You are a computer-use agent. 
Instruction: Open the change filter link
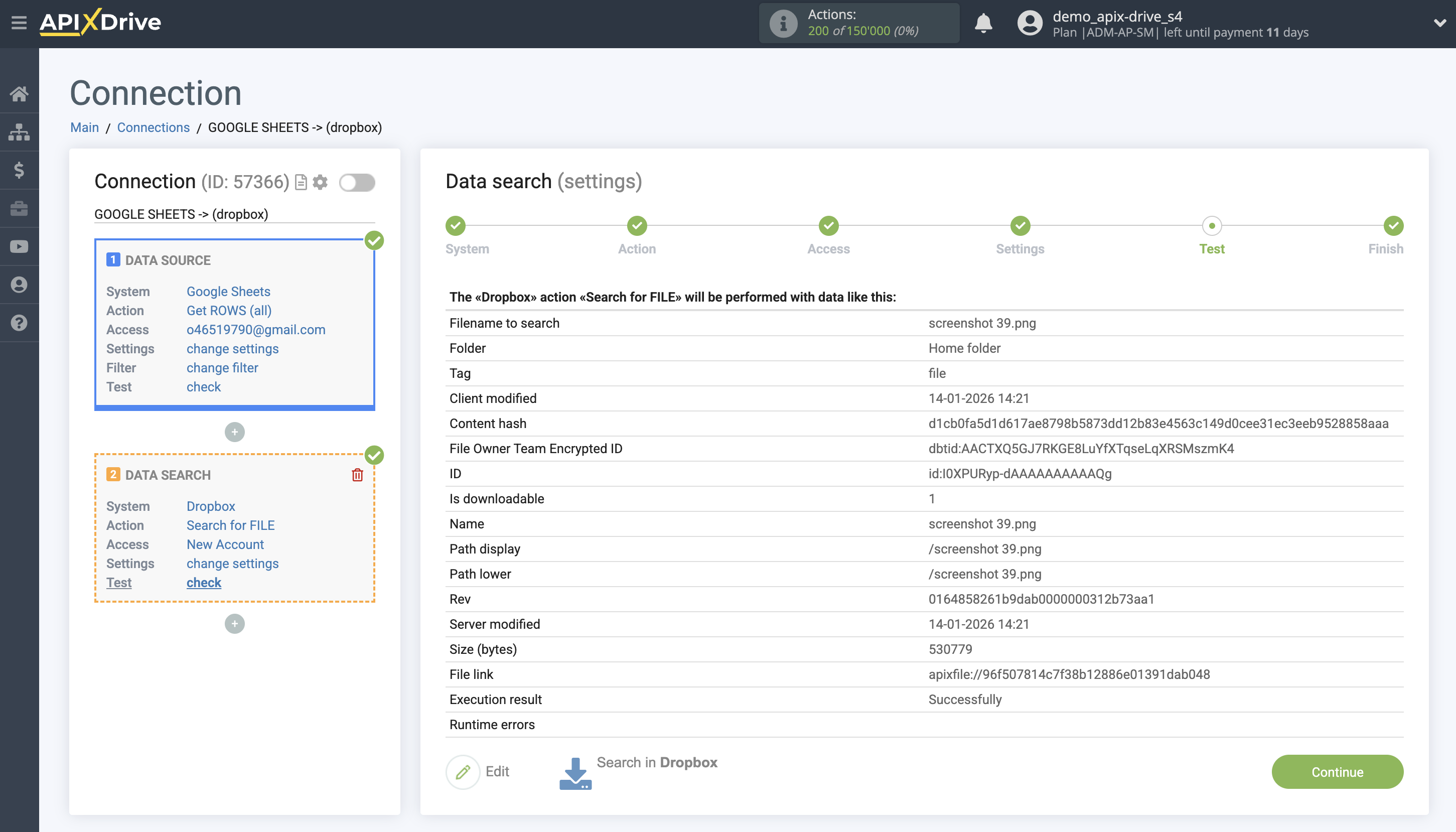(222, 367)
